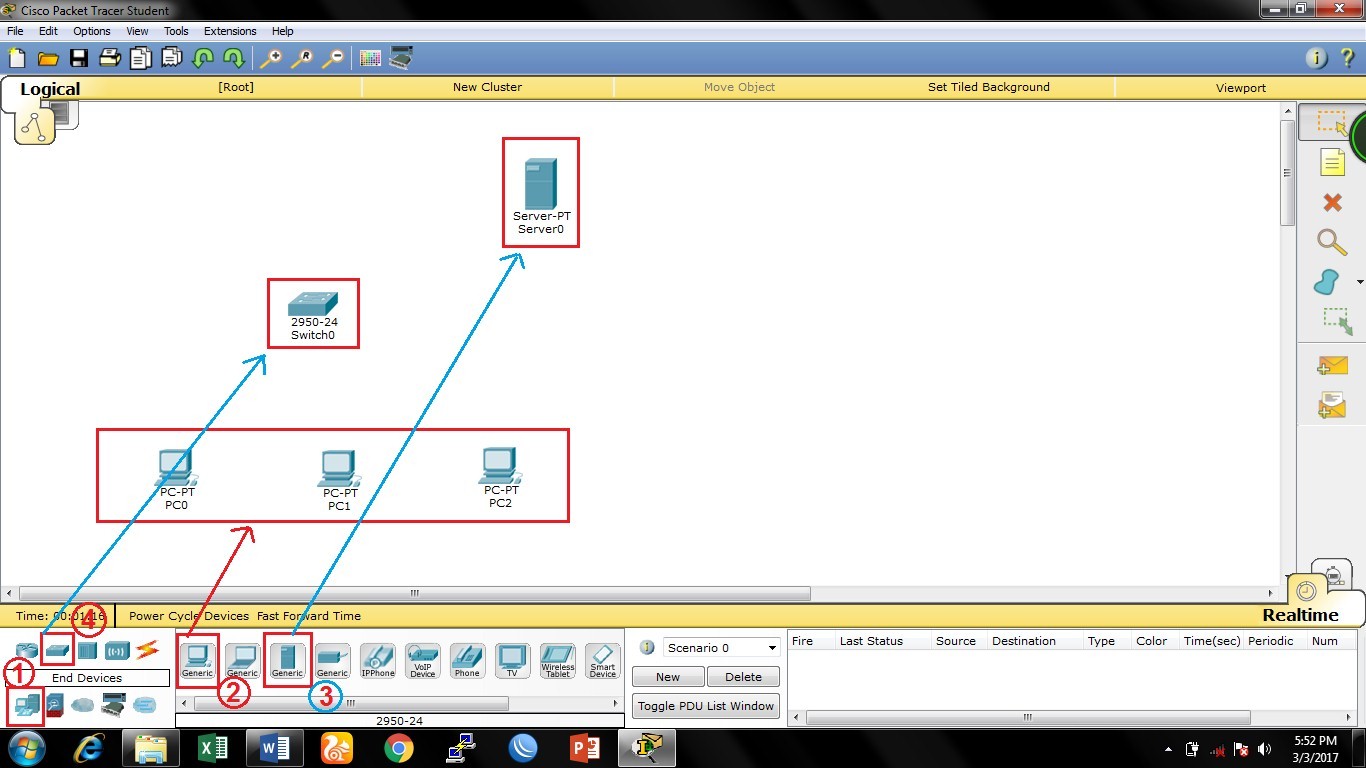
Task: Choose the IPPhone end device
Action: 377,660
